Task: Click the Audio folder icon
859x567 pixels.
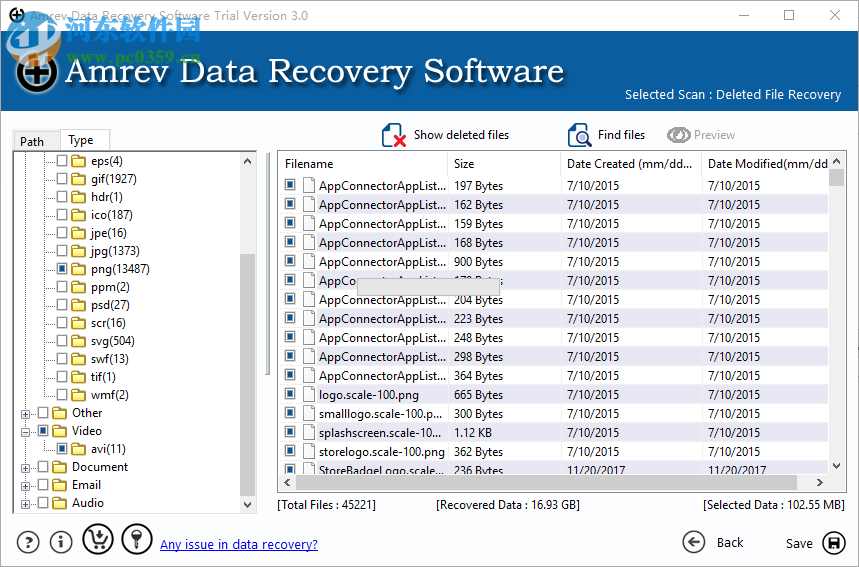Action: (x=60, y=503)
